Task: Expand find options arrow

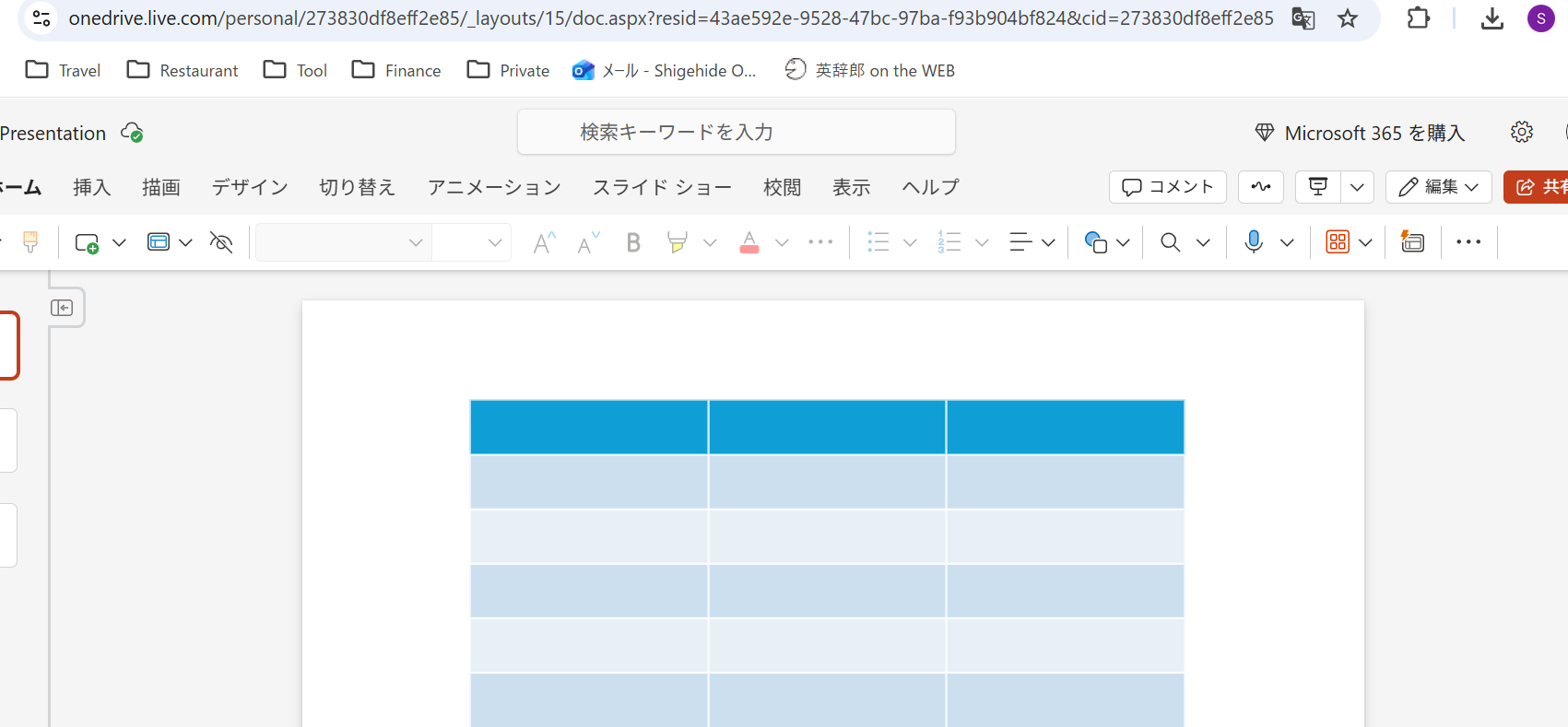Action: coord(1203,242)
